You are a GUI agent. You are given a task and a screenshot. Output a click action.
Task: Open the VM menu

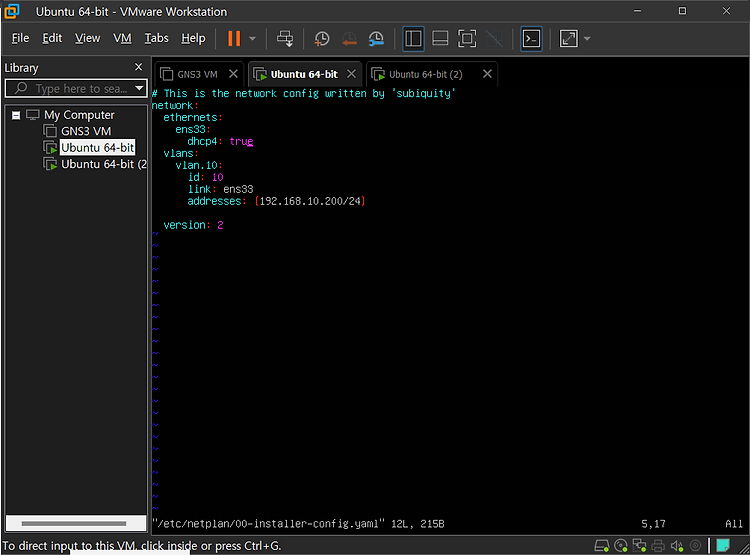pos(122,38)
